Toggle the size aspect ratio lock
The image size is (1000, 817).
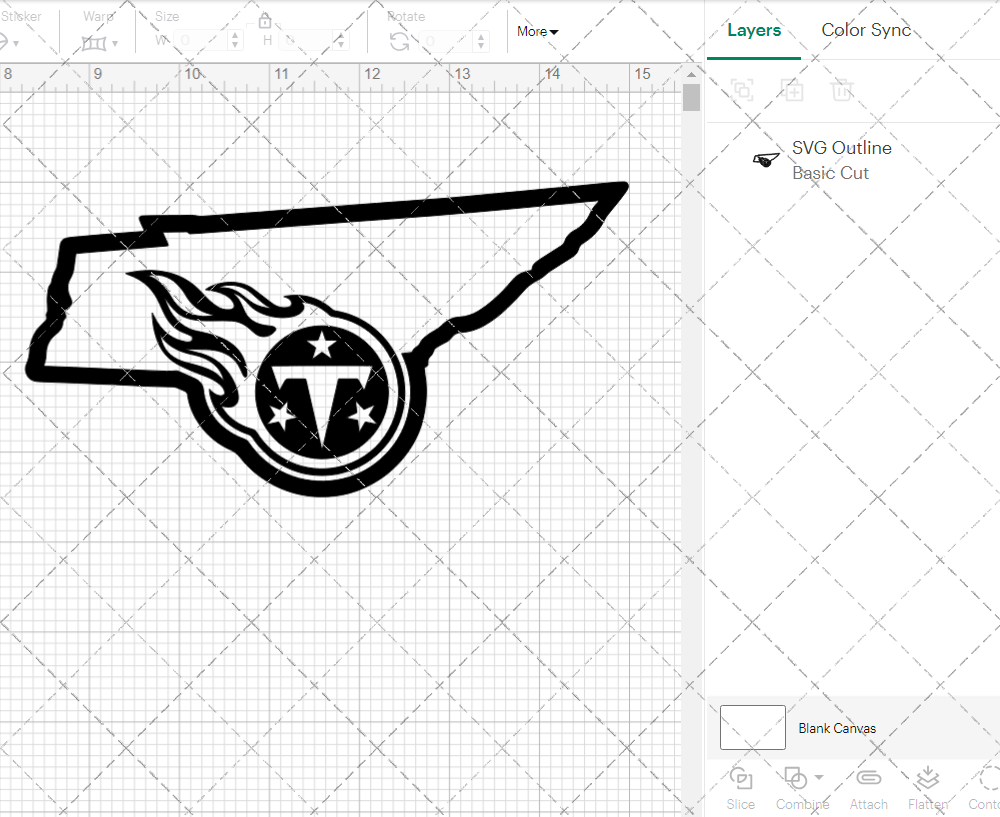coord(265,22)
